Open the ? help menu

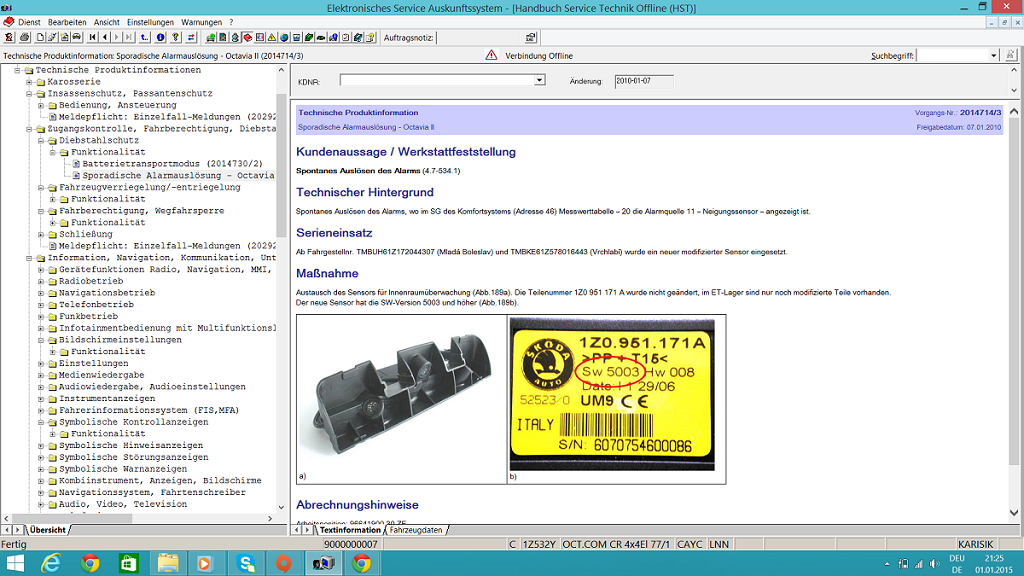click(x=231, y=22)
